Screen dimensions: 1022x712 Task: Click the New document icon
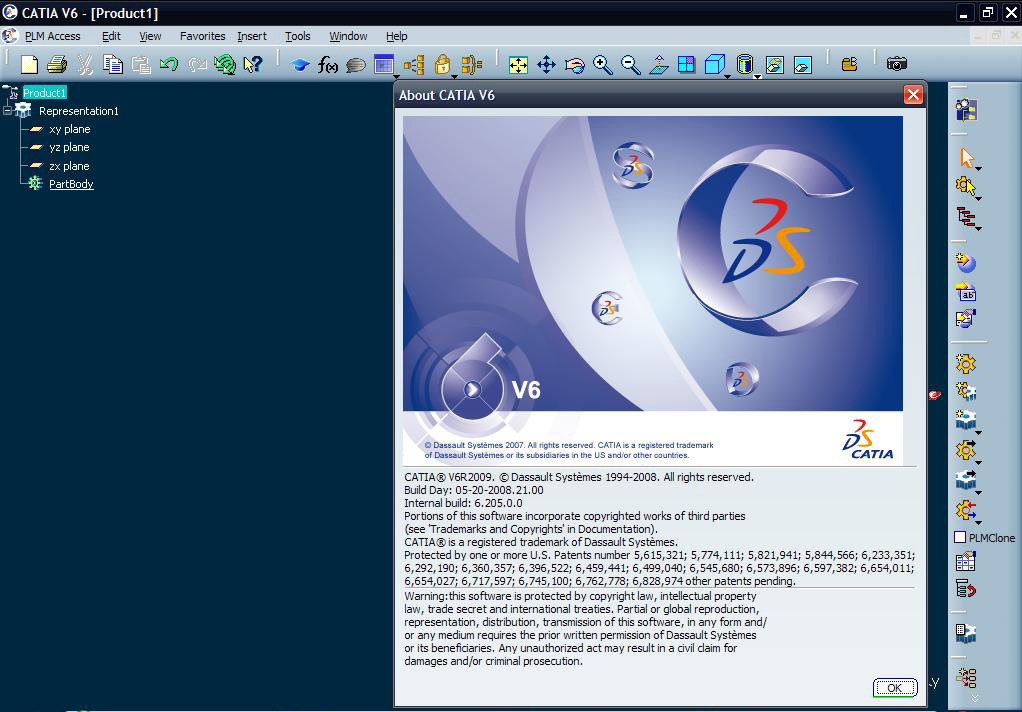[x=29, y=64]
